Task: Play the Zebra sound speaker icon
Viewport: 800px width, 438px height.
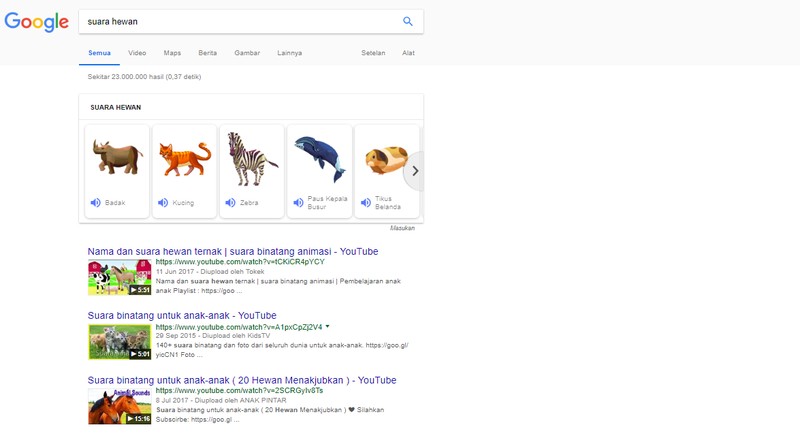Action: click(230, 203)
